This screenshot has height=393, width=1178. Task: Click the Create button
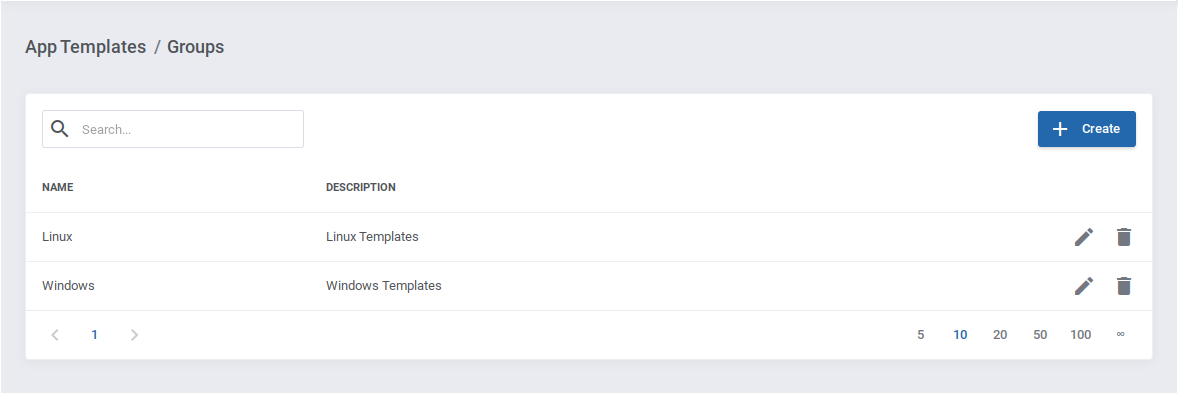(x=1086, y=129)
